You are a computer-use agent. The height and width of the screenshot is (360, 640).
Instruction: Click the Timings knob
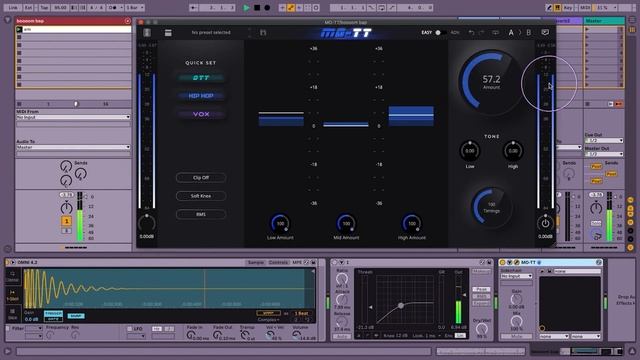[x=491, y=207]
